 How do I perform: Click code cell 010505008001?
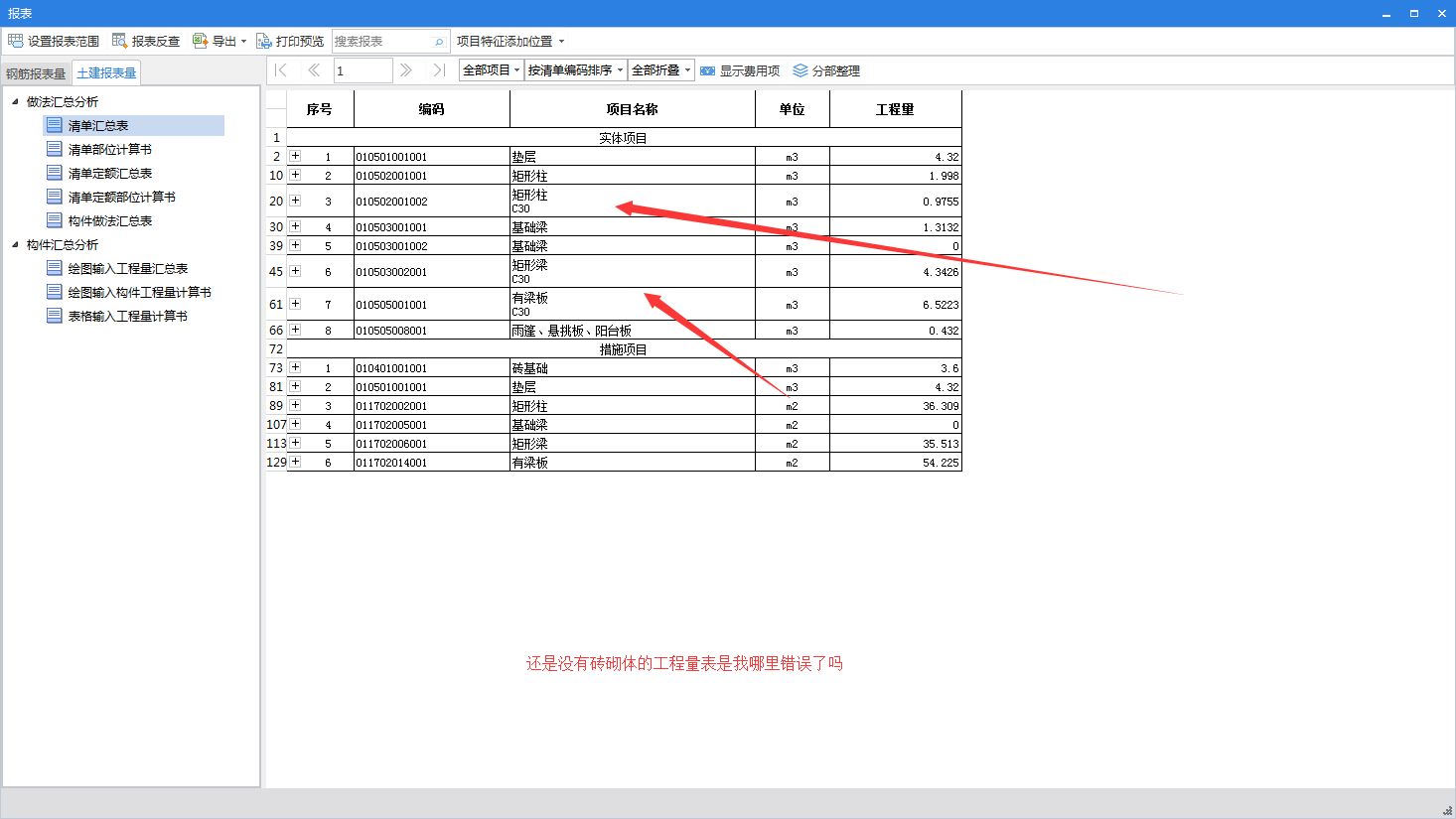[432, 331]
